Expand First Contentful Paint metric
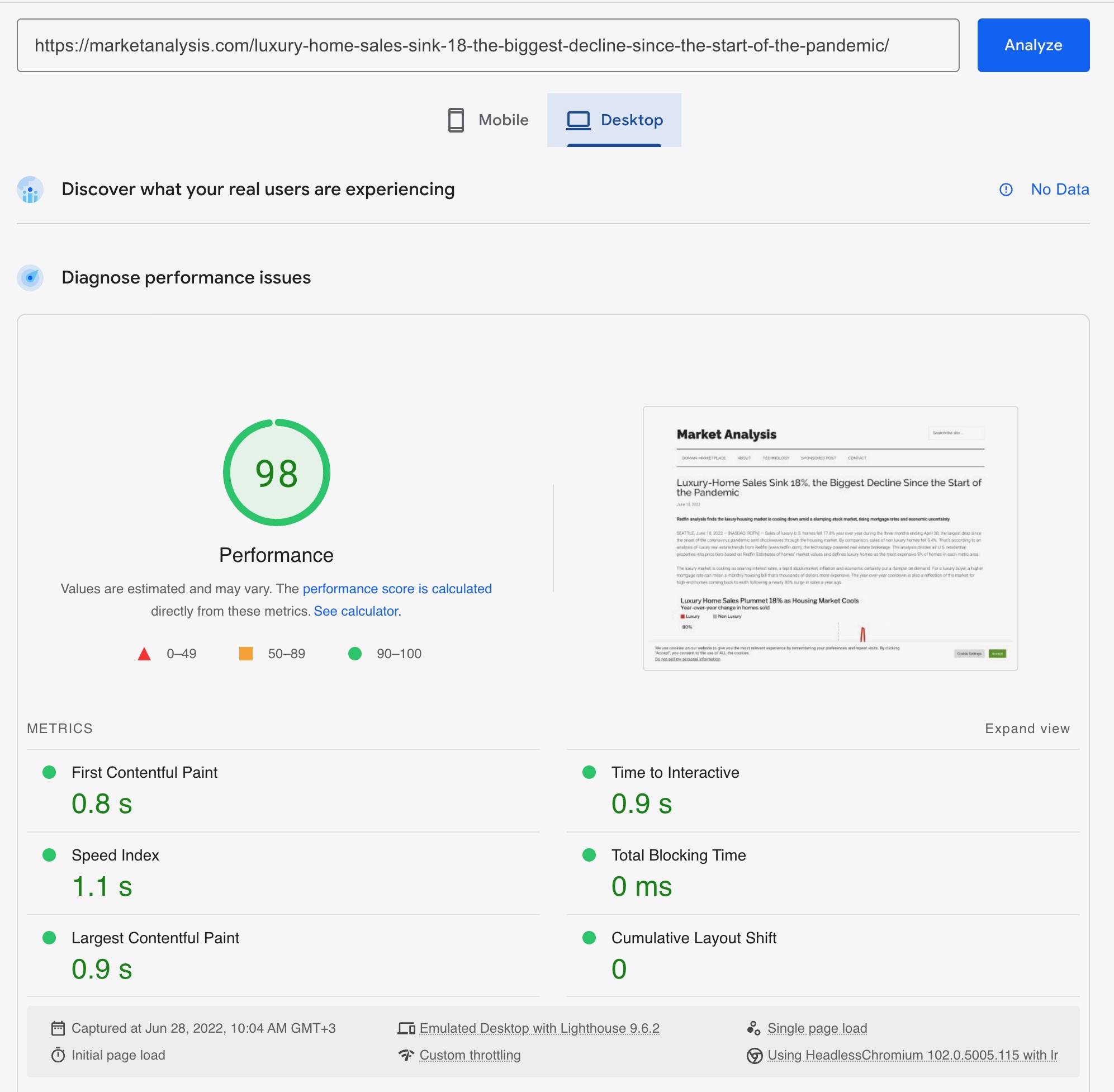Image resolution: width=1114 pixels, height=1092 pixels. click(144, 773)
